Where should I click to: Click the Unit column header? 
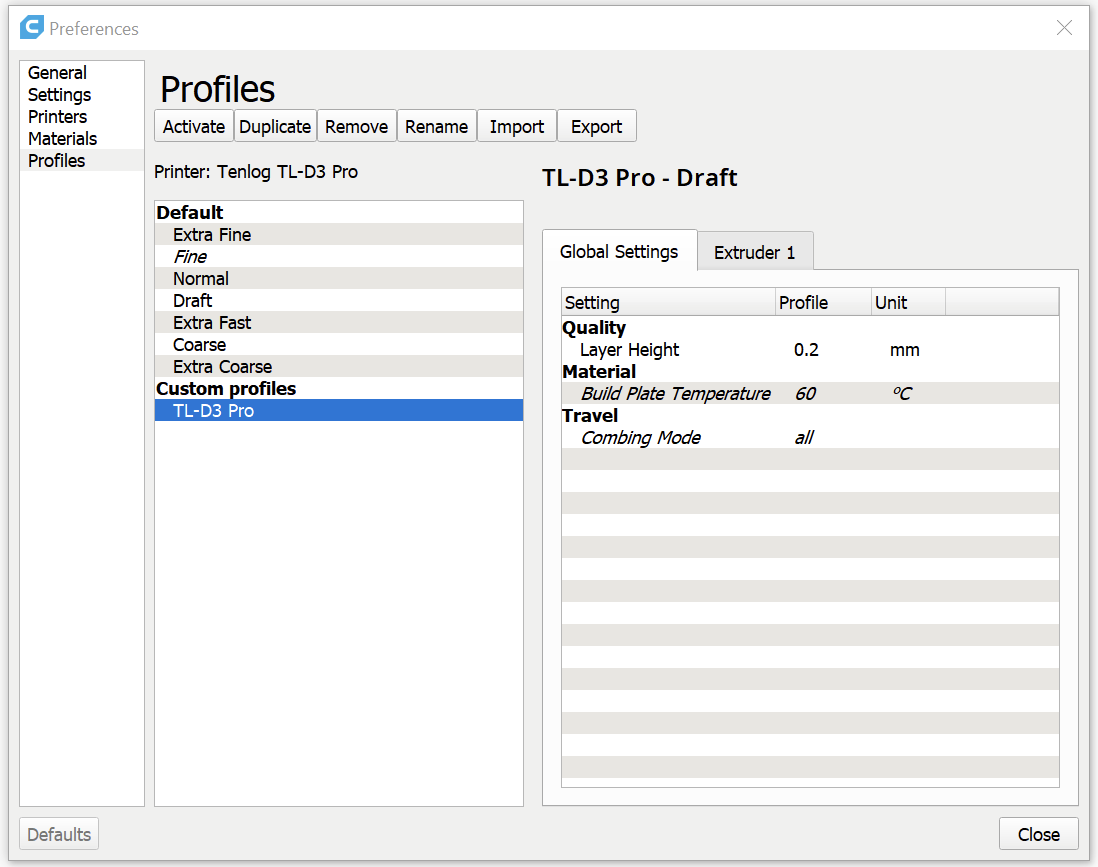click(x=908, y=303)
